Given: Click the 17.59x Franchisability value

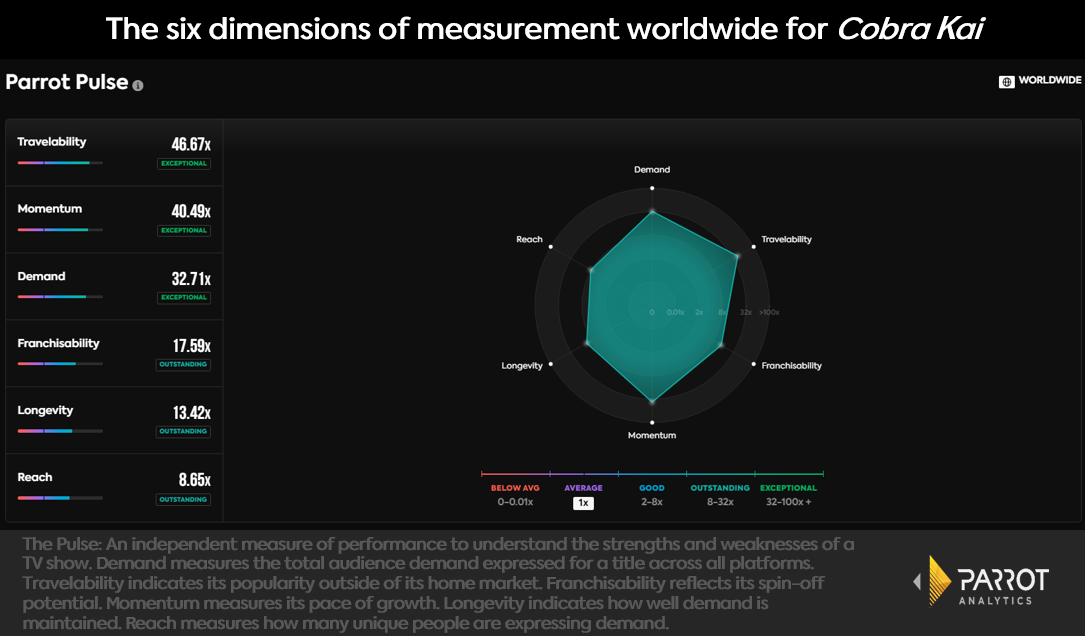Looking at the screenshot, I should point(192,345).
